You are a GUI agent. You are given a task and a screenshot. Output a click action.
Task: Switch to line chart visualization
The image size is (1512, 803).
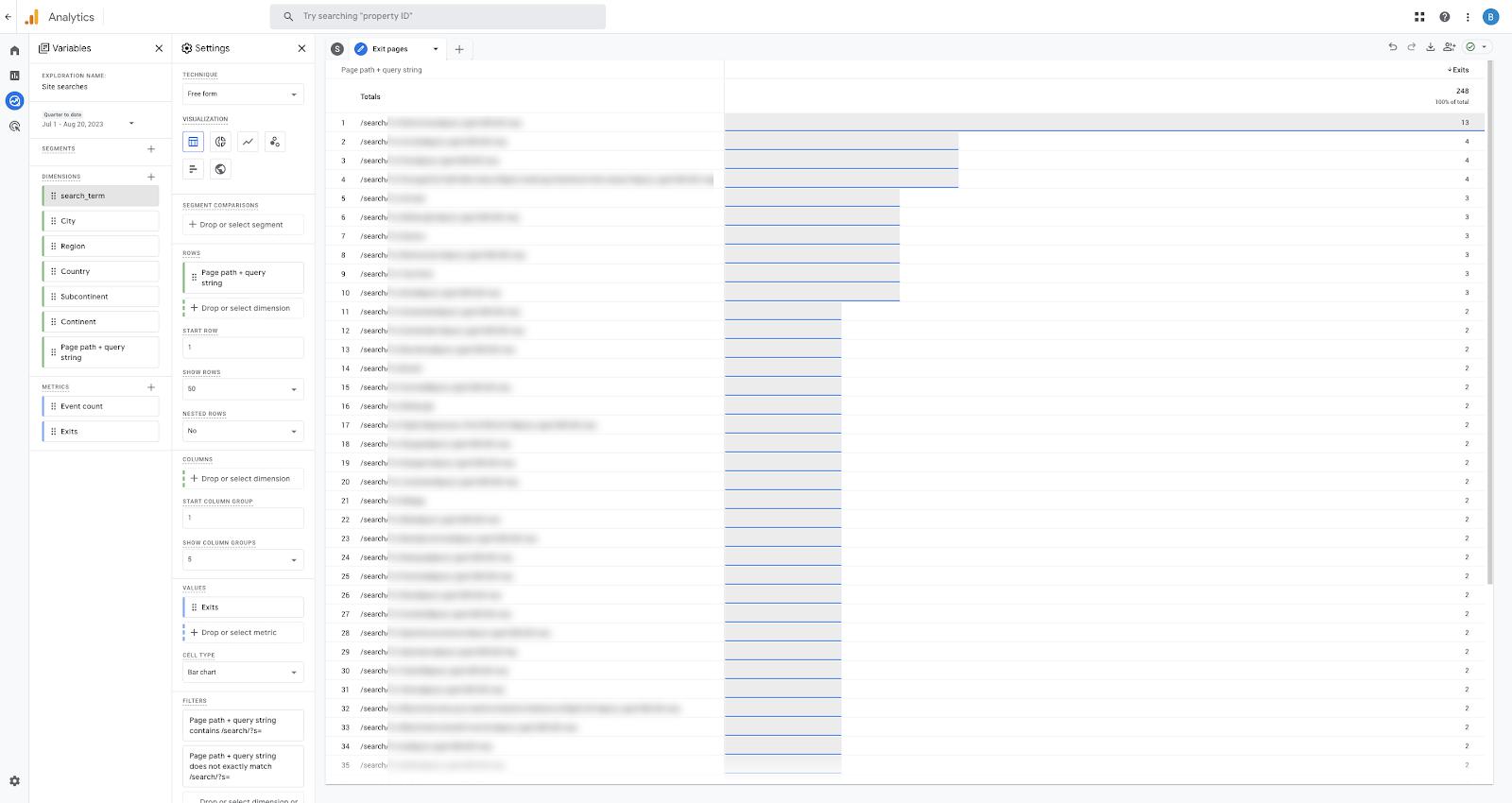click(x=248, y=142)
